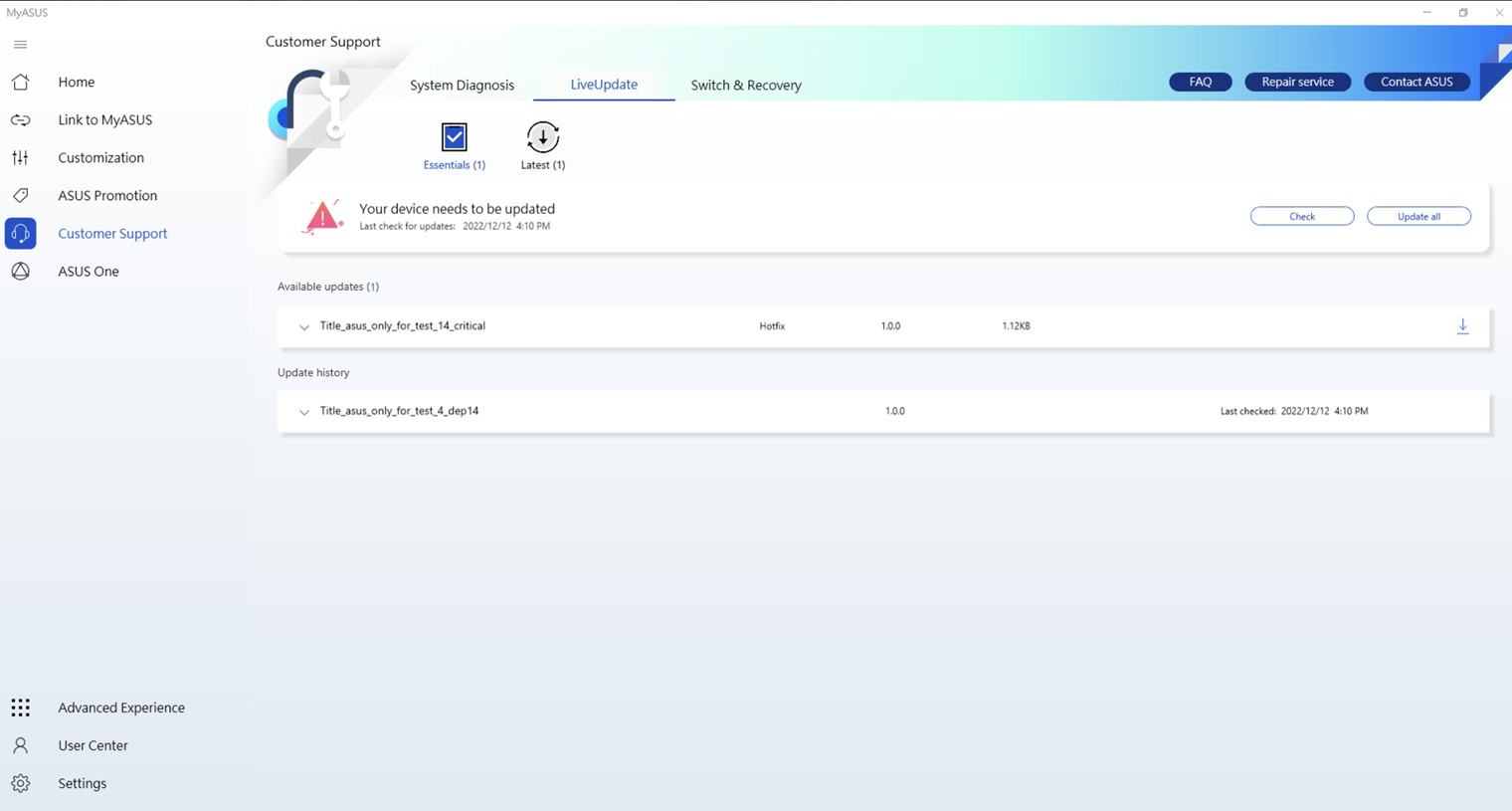Click the Customer Support headset icon
Viewport: 1512px width, 811px height.
coord(20,233)
